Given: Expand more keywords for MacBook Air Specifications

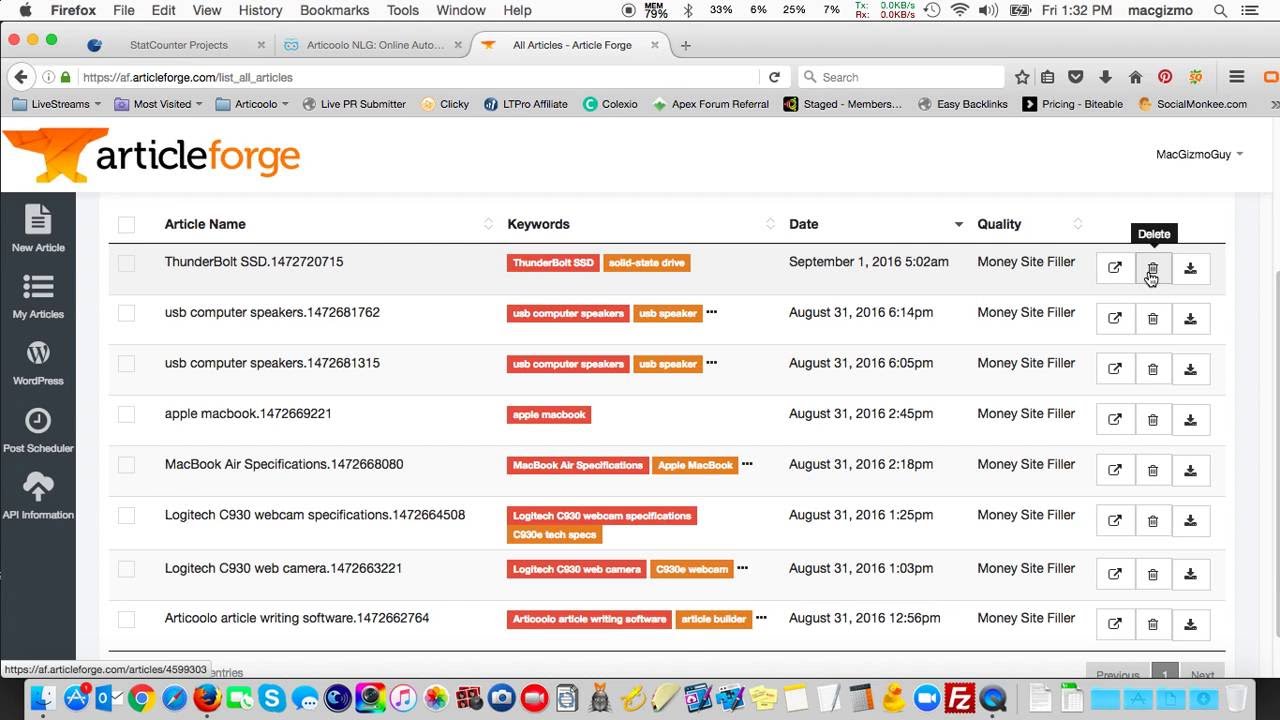Looking at the screenshot, I should 747,464.
